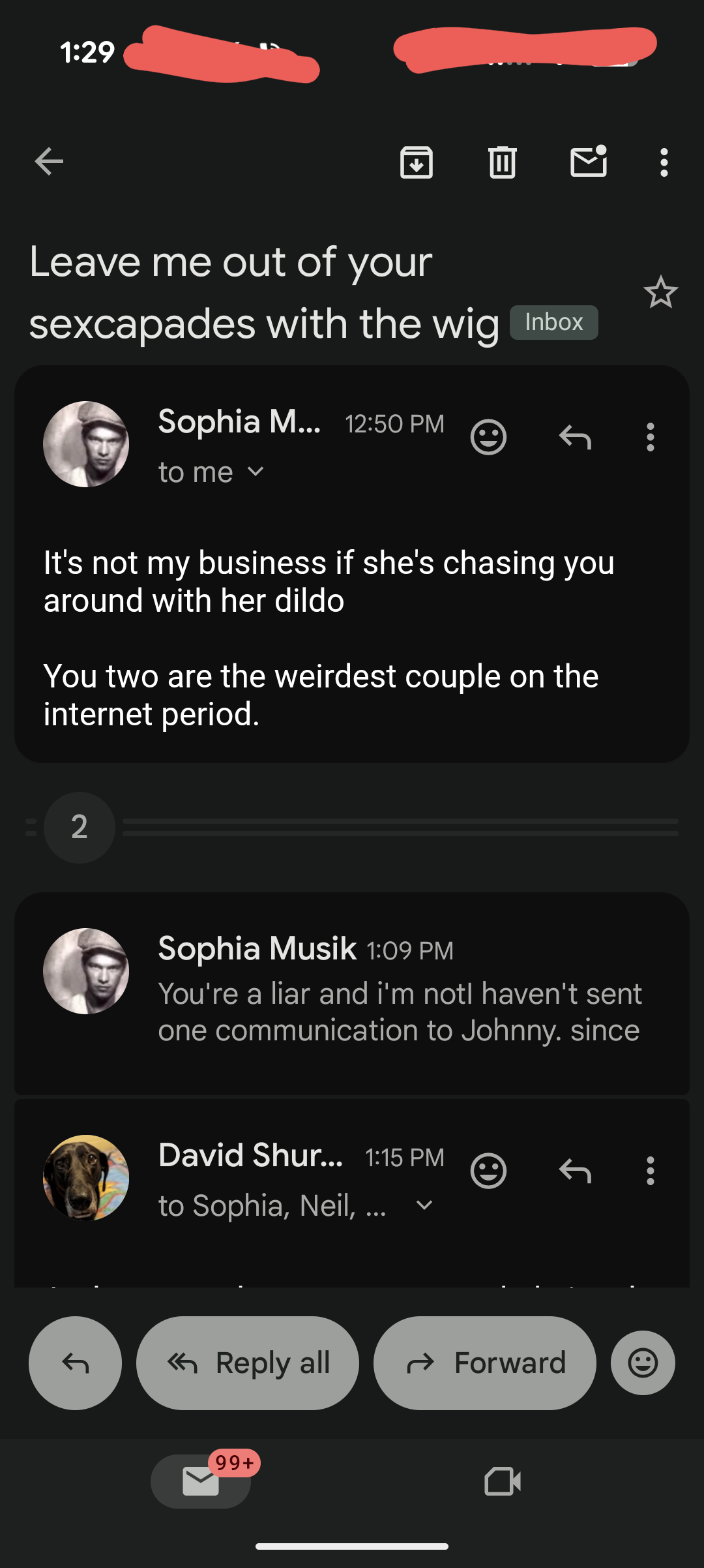Tap the bottom emoji reaction button
704x1568 pixels.
[x=643, y=1363]
